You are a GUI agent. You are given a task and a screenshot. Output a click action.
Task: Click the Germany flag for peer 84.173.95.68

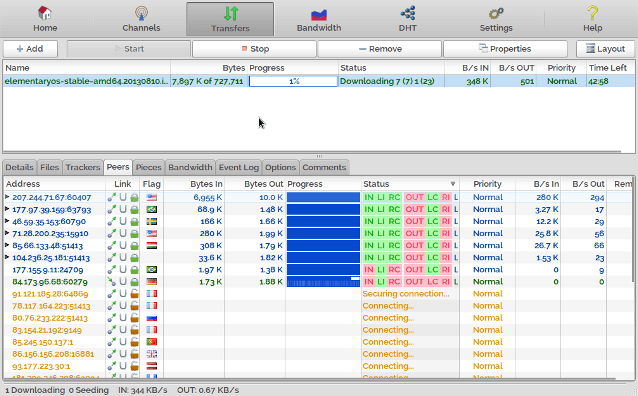[x=152, y=282]
